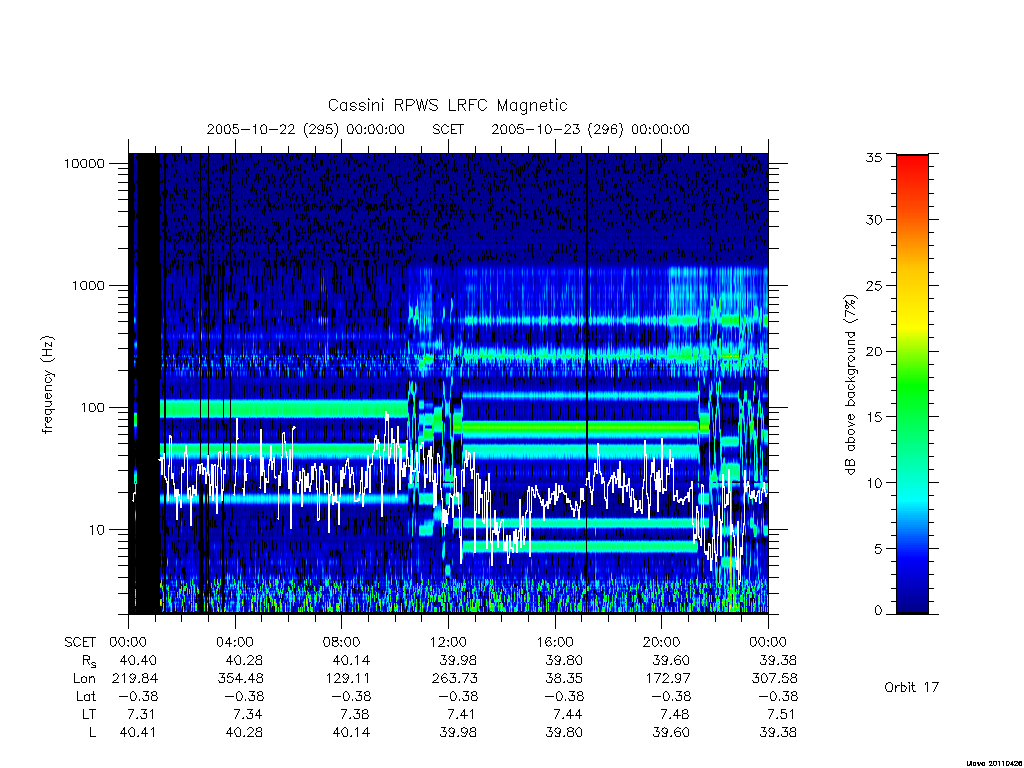
Task: Click the LT value "7.51"
Action: click(x=781, y=714)
